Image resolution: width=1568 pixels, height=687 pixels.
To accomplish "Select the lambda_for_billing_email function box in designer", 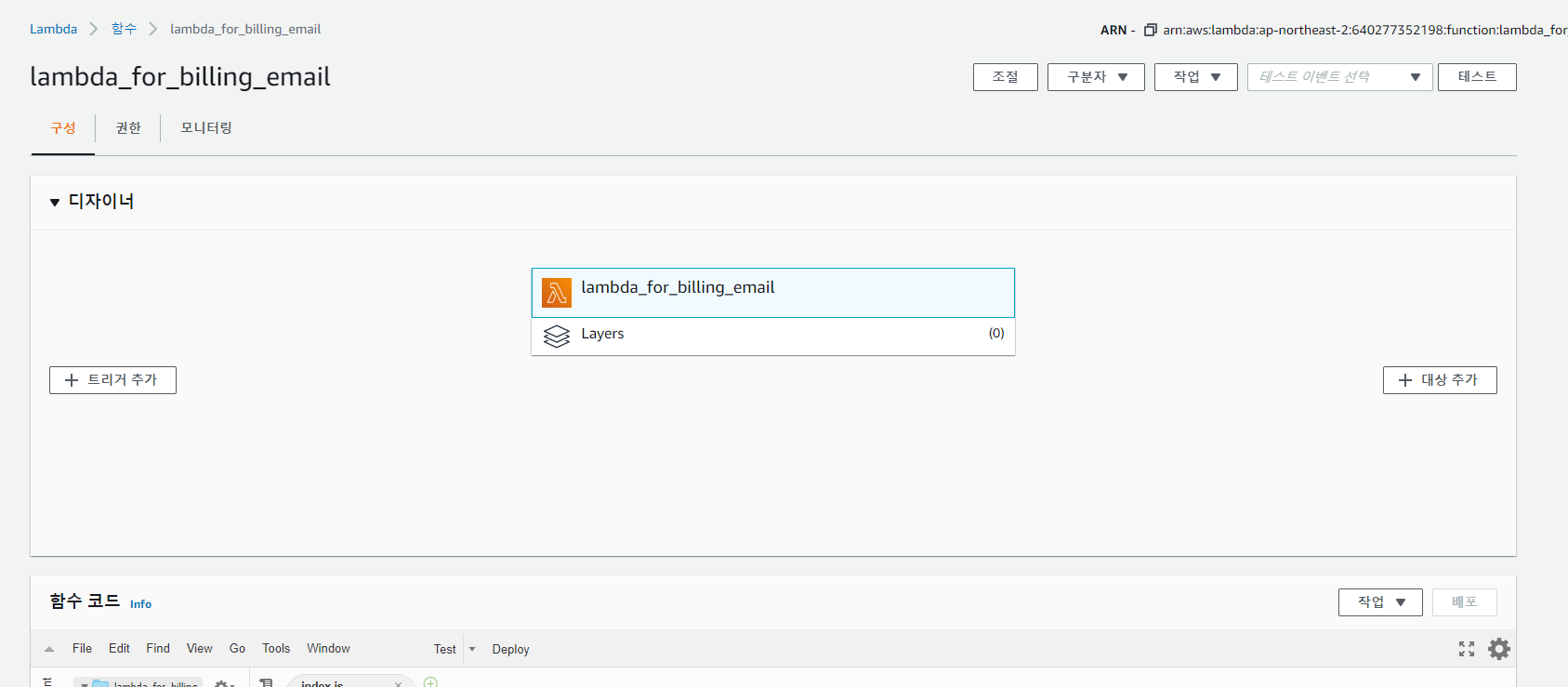I will [x=773, y=293].
